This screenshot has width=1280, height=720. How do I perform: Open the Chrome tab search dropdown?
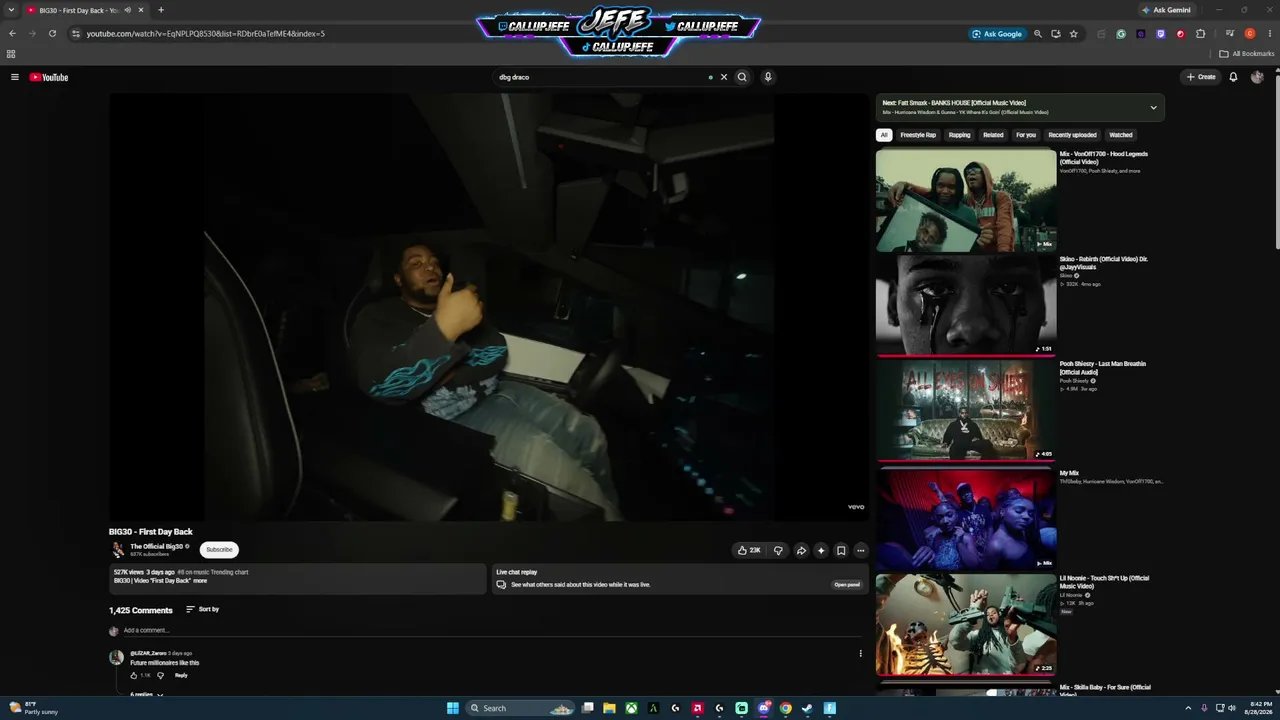point(12,10)
